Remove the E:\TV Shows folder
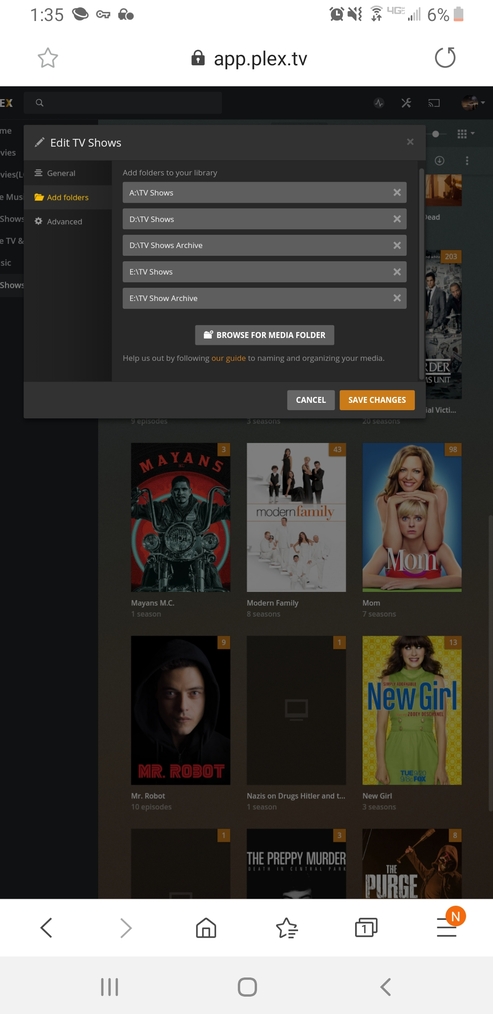The image size is (493, 1014). (x=397, y=272)
